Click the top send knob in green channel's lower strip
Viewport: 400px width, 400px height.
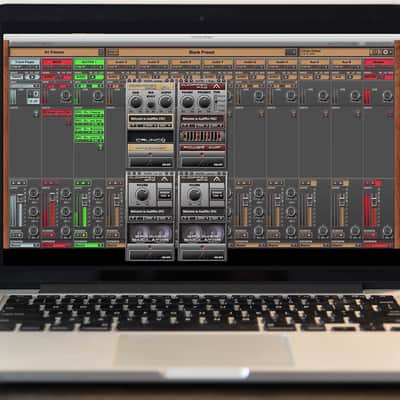point(97,193)
